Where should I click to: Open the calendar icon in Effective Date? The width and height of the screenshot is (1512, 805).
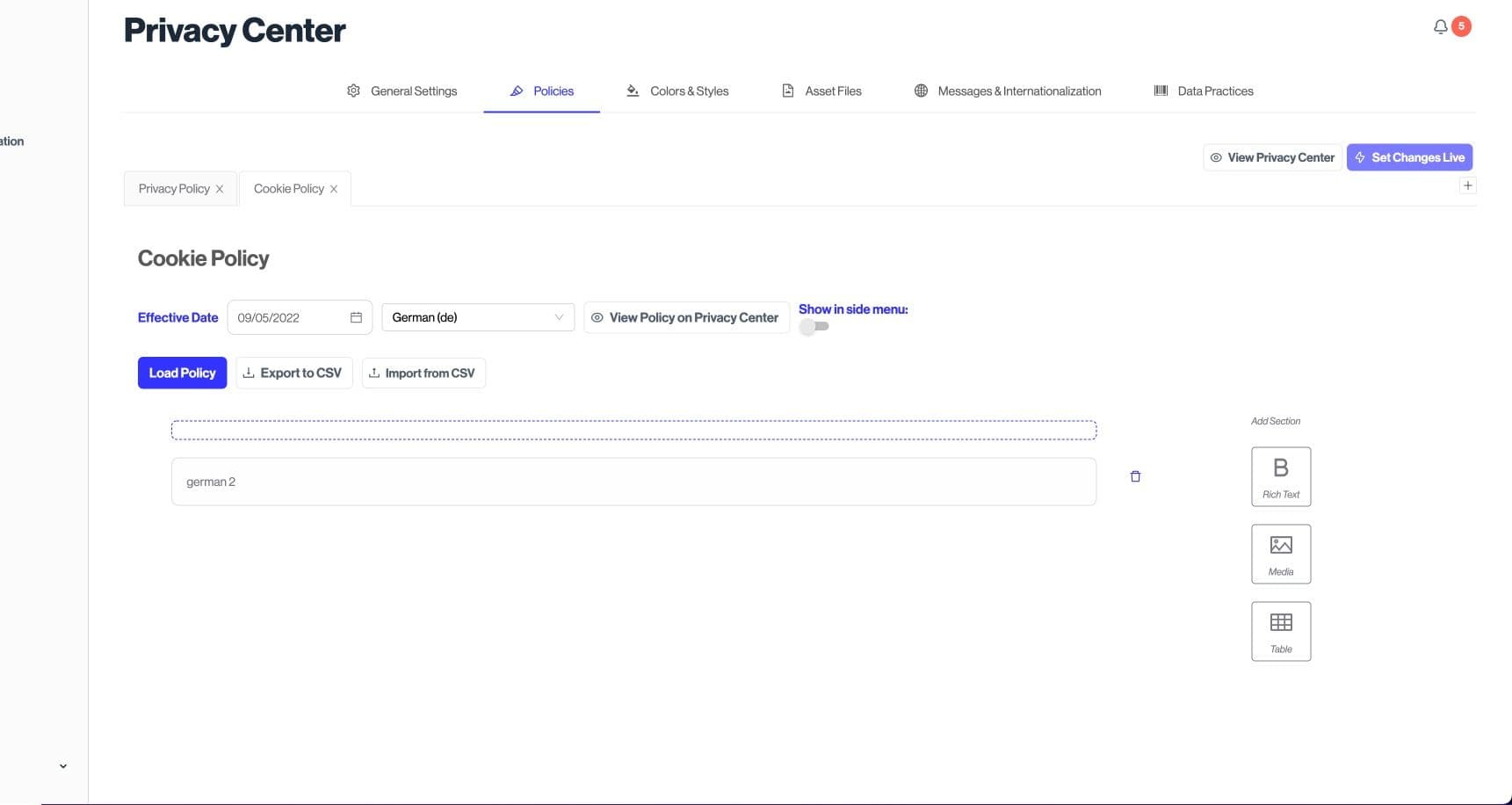(356, 317)
